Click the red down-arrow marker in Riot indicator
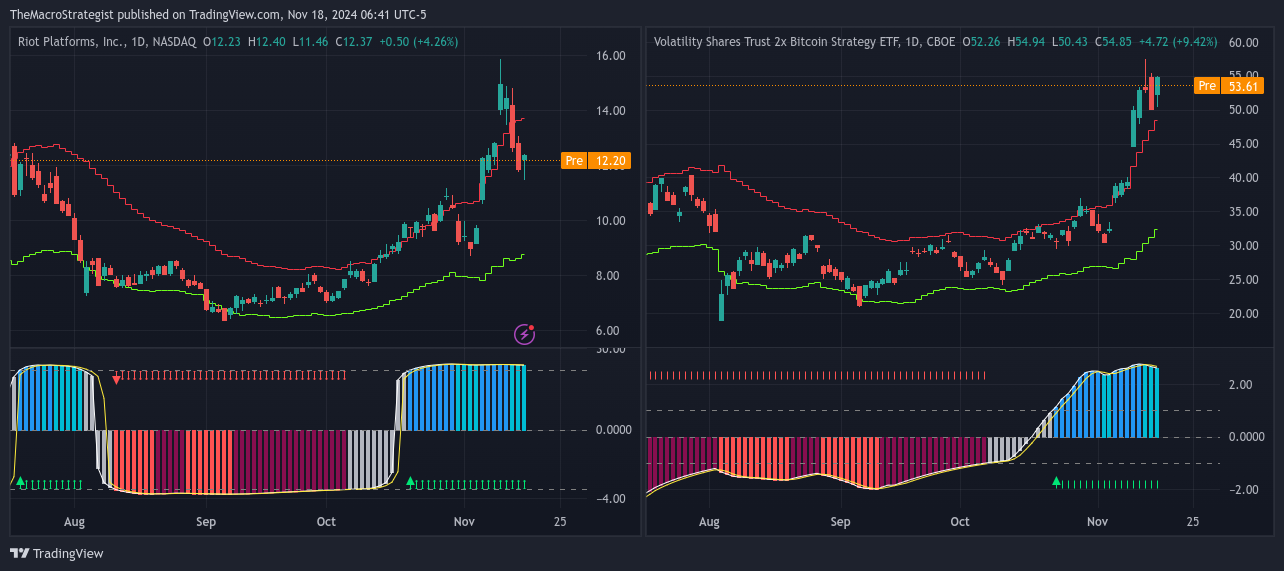The height and width of the screenshot is (571, 1284). [x=117, y=379]
